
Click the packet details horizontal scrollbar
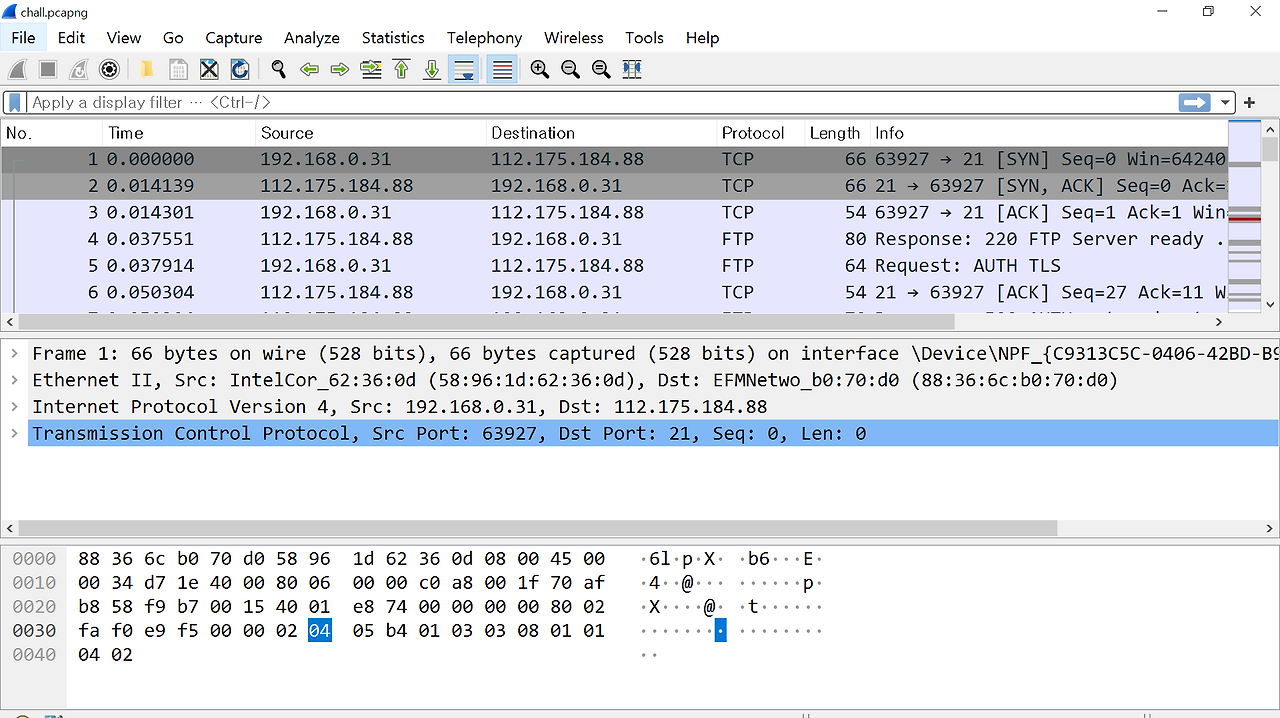point(538,528)
